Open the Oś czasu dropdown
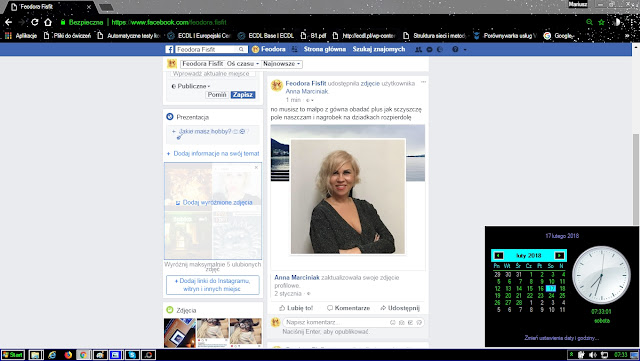Screen dimensions: 640x361 243,64
